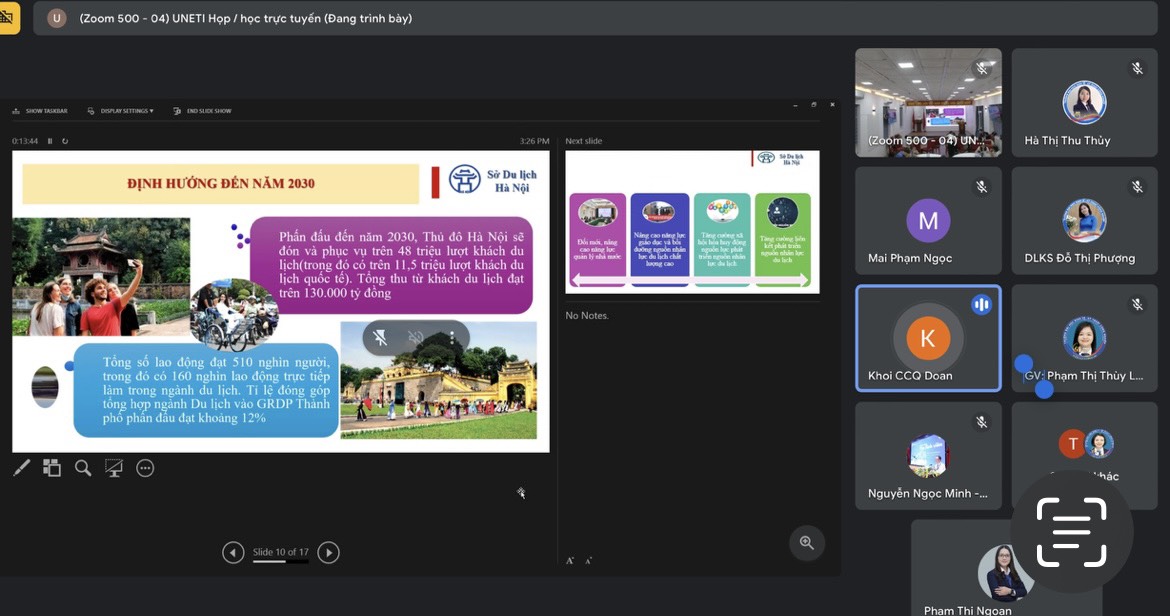Screen dimensions: 1170x616
Task: Go to the next slide
Action: coord(328,552)
